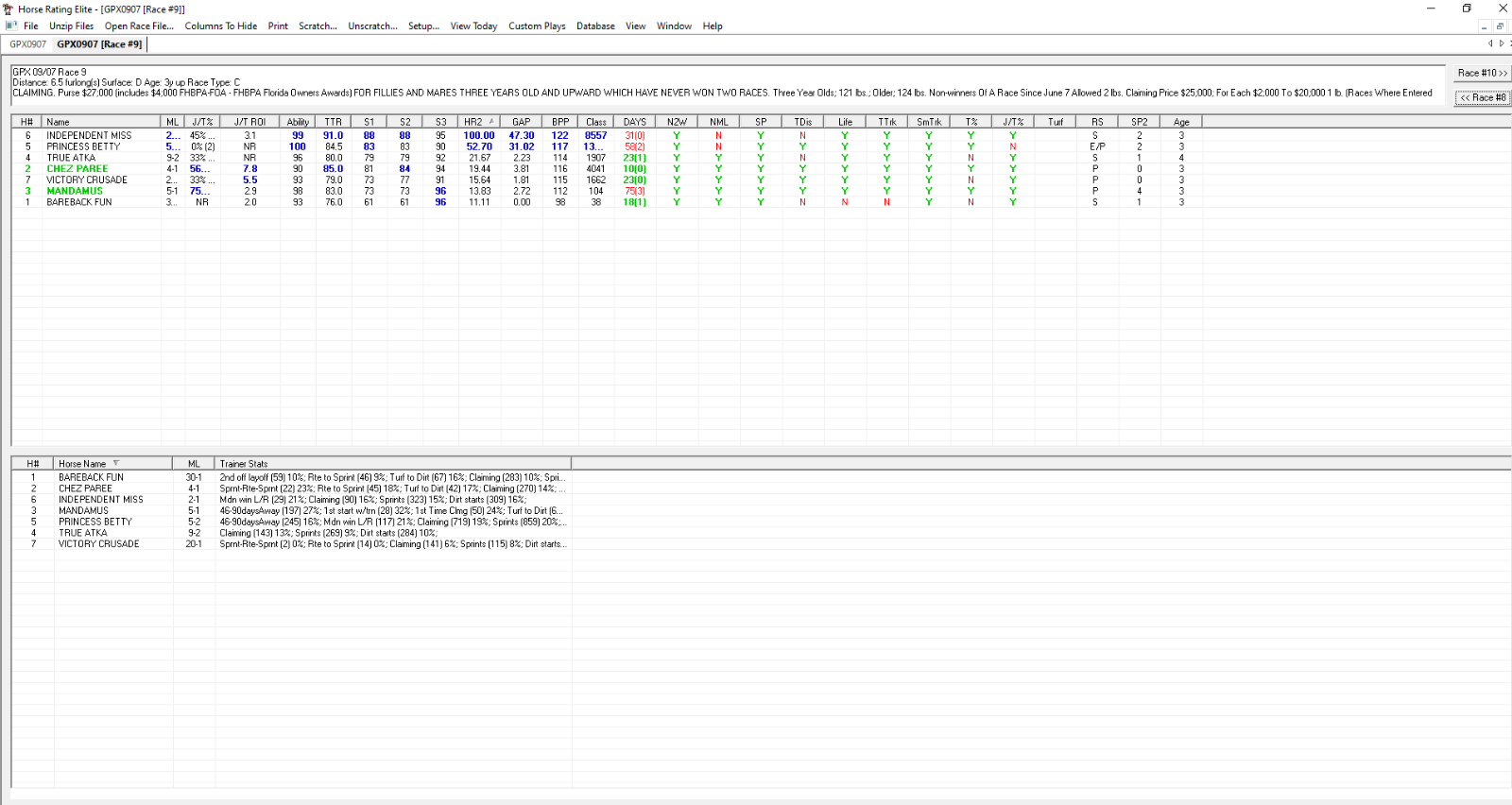Click MANDAMUS in trainer stats list
This screenshot has height=805, width=1512.
click(x=83, y=511)
